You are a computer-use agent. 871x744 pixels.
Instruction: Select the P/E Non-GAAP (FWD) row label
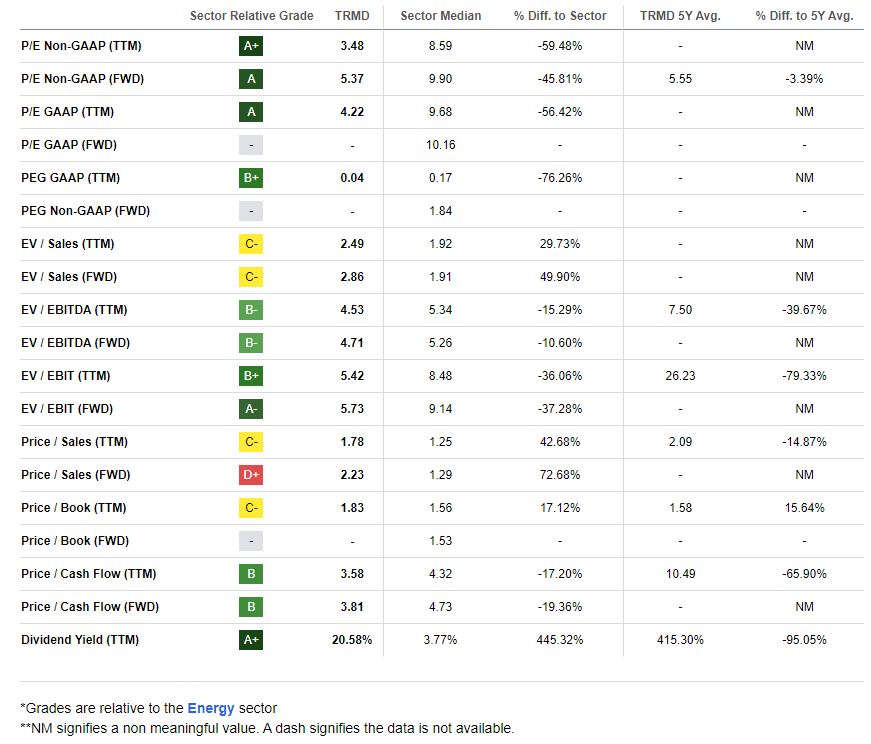tap(82, 79)
